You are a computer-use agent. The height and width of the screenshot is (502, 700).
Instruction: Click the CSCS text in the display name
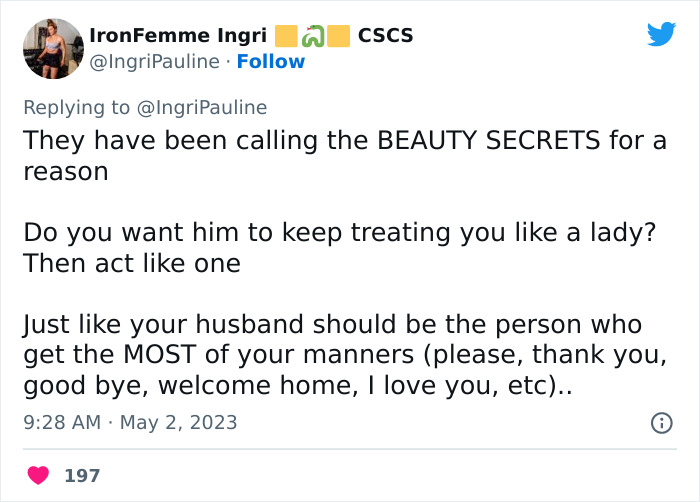click(385, 36)
